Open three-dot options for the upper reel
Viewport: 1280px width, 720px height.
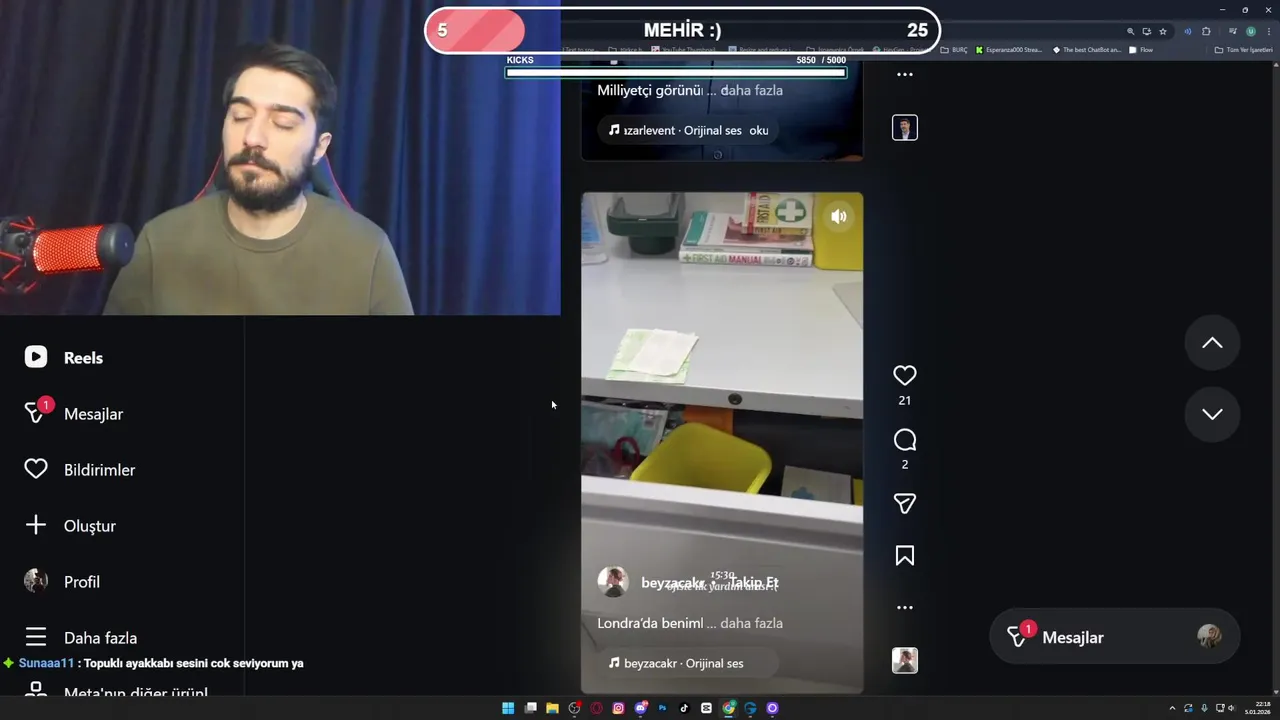pos(904,74)
